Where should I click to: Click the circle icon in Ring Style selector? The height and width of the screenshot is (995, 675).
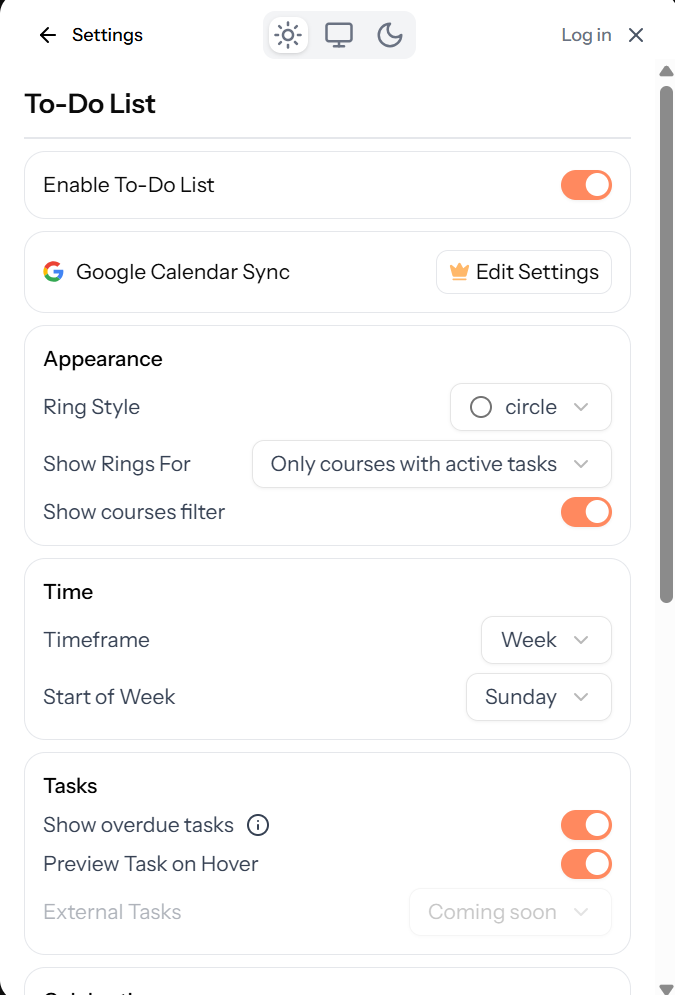(x=480, y=407)
